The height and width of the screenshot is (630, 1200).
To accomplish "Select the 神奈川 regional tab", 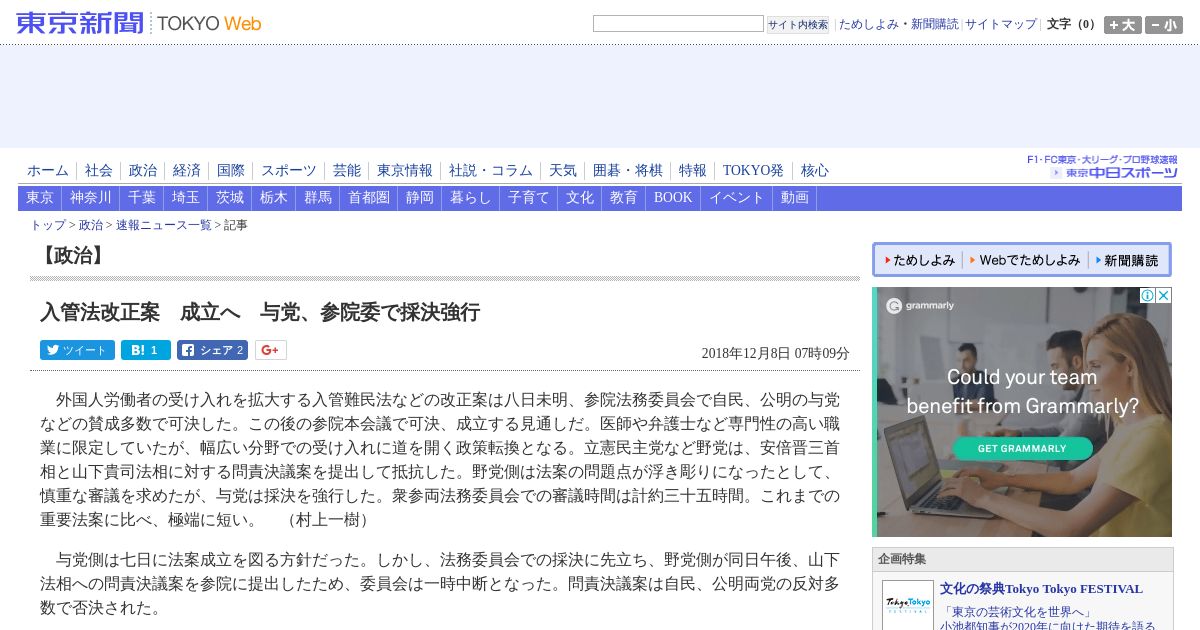I will [x=91, y=198].
